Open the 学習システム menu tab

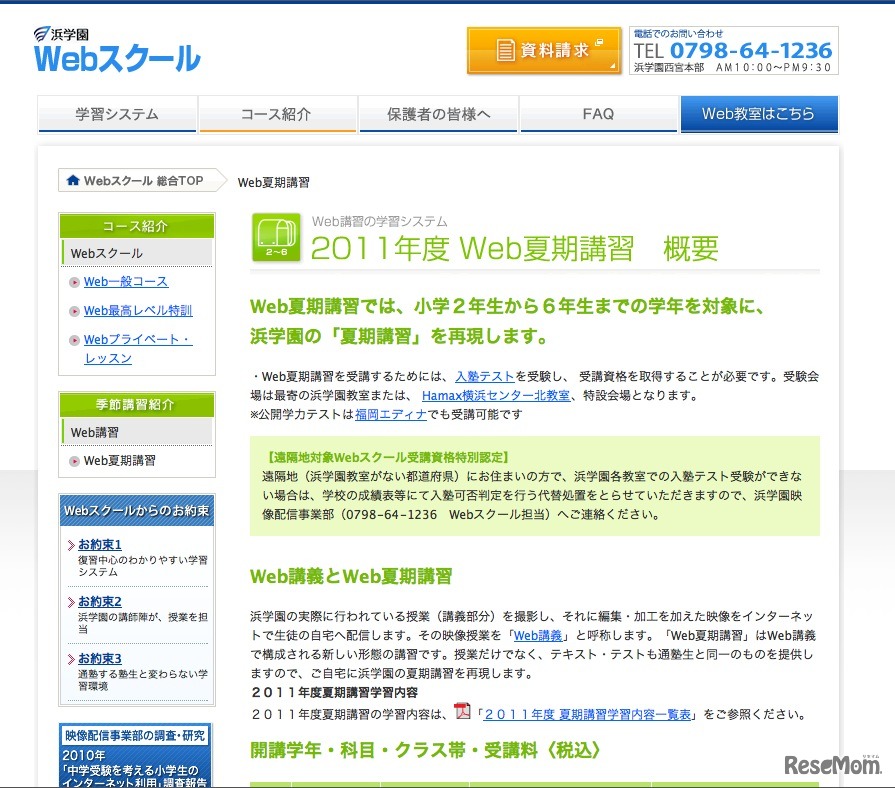[117, 114]
